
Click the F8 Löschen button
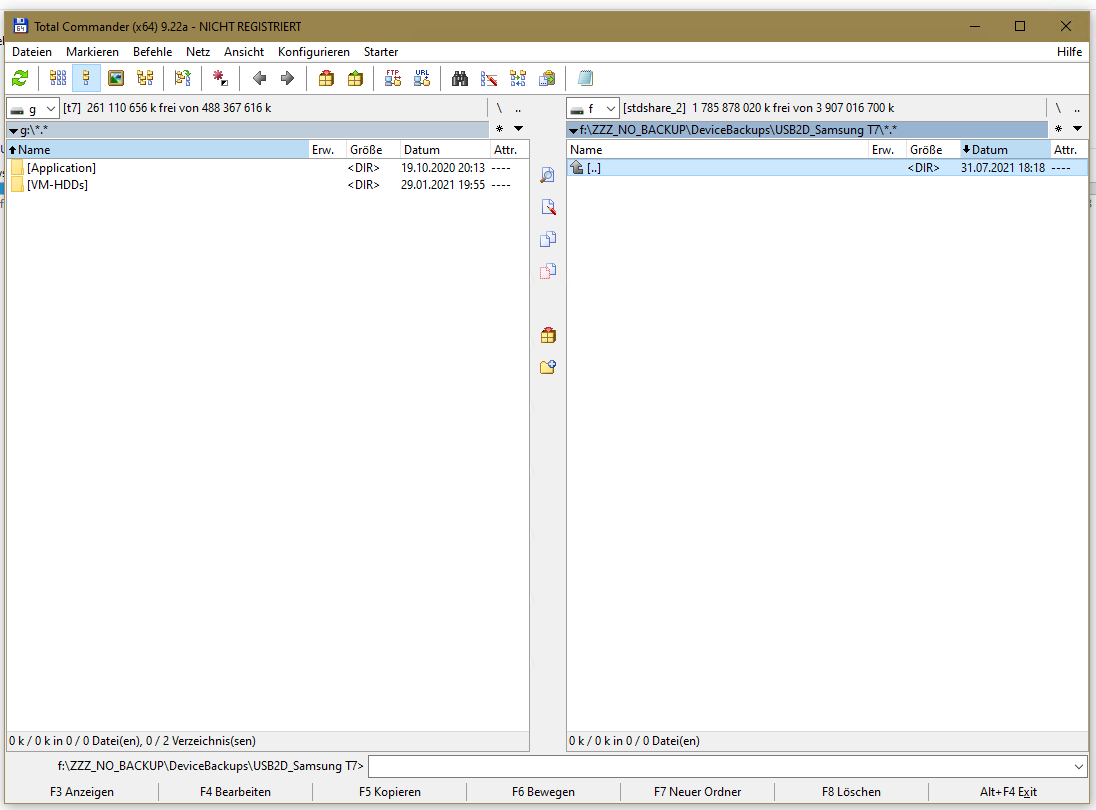click(851, 792)
